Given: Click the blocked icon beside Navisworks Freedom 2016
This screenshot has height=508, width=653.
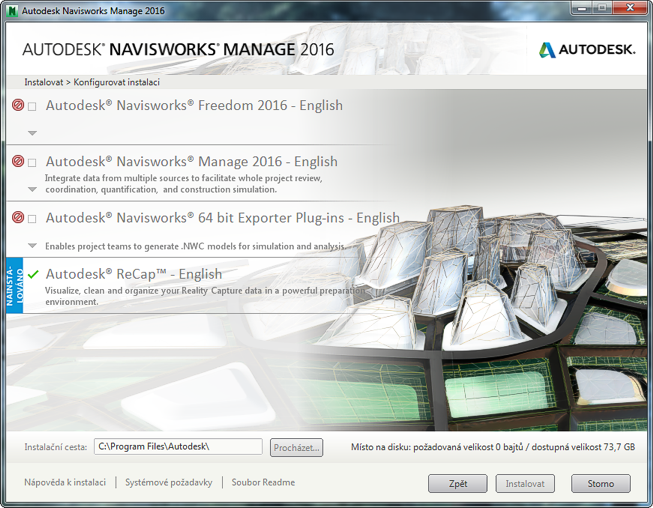Looking at the screenshot, I should [x=18, y=105].
